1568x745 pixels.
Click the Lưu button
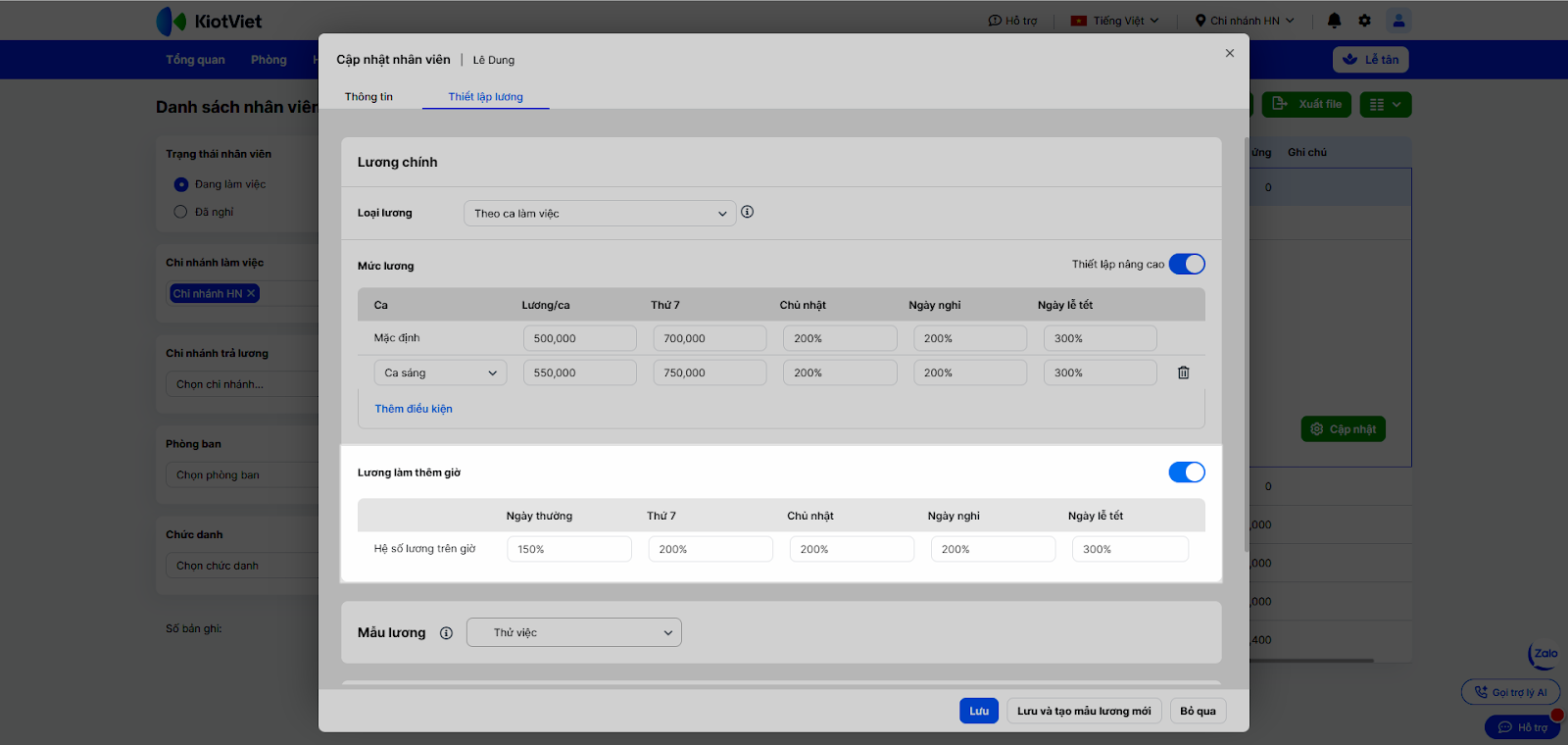pos(978,711)
